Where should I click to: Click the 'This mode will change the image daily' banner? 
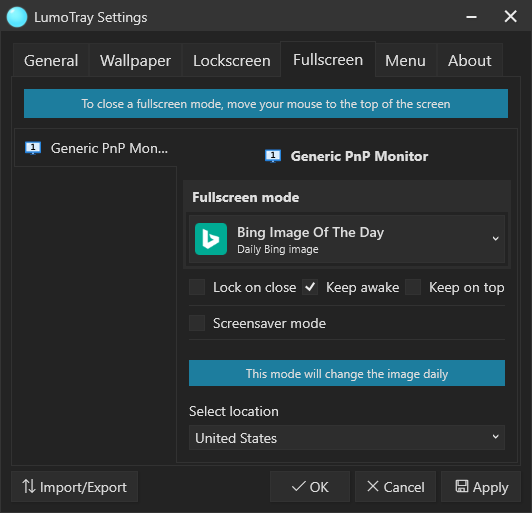(x=347, y=373)
